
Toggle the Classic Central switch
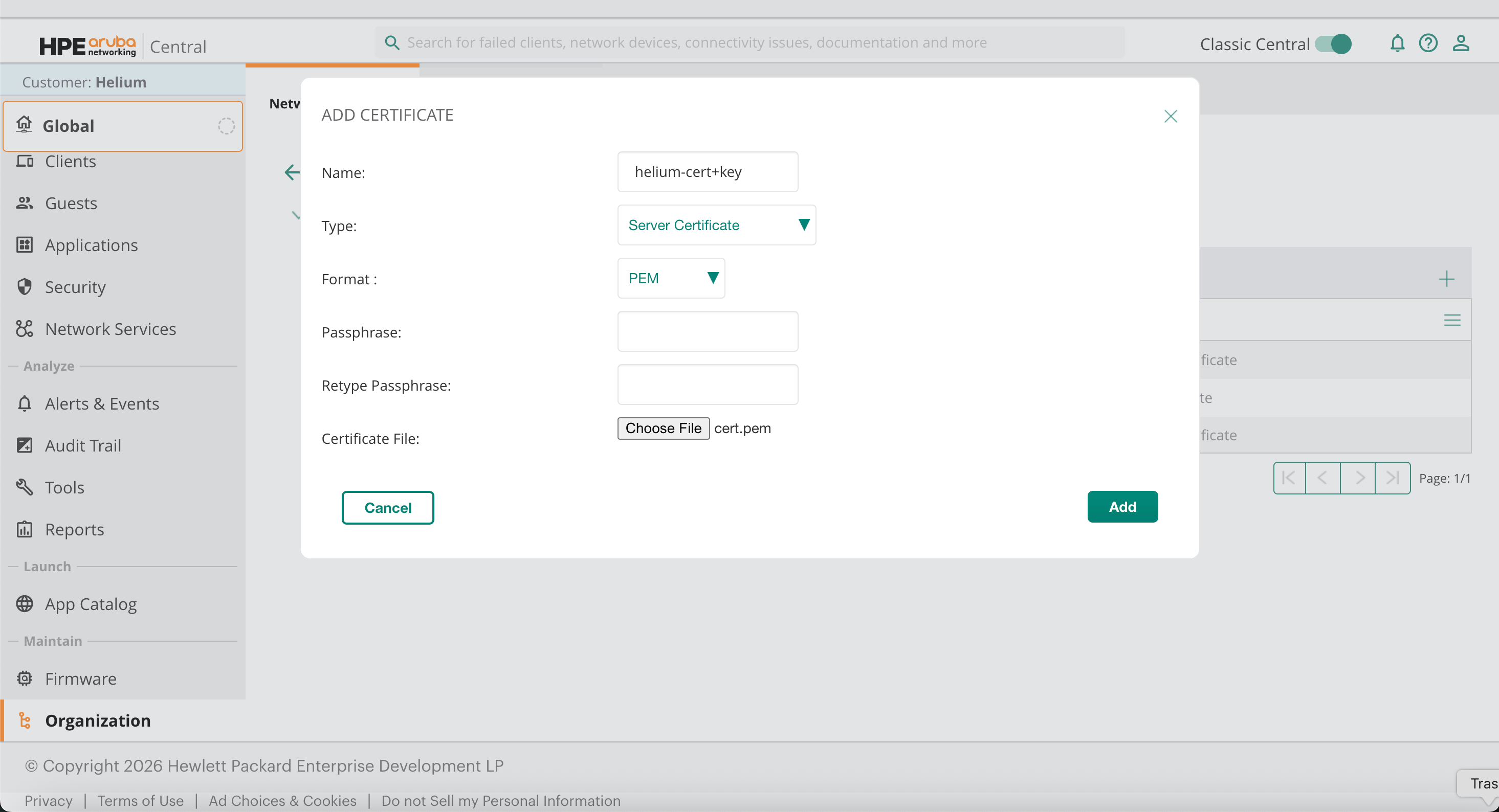pyautogui.click(x=1333, y=44)
